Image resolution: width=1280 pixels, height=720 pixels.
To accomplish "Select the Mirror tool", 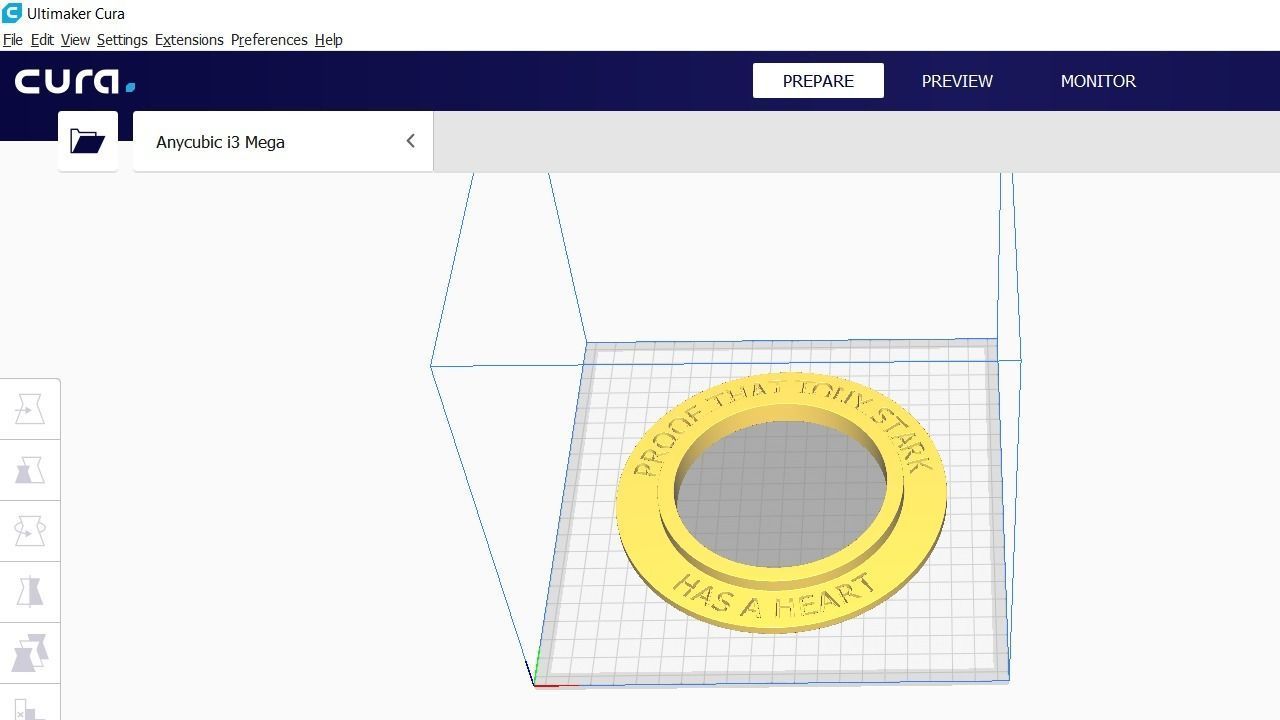I will coord(30,592).
